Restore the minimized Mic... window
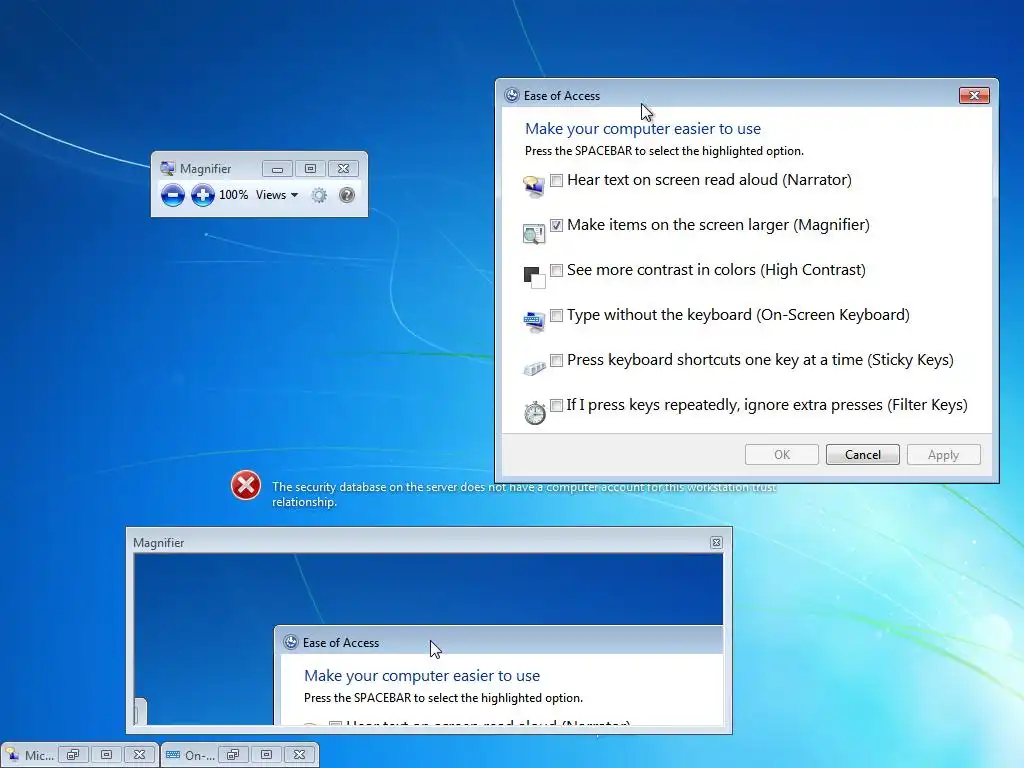Viewport: 1024px width, 768px height. coord(73,754)
